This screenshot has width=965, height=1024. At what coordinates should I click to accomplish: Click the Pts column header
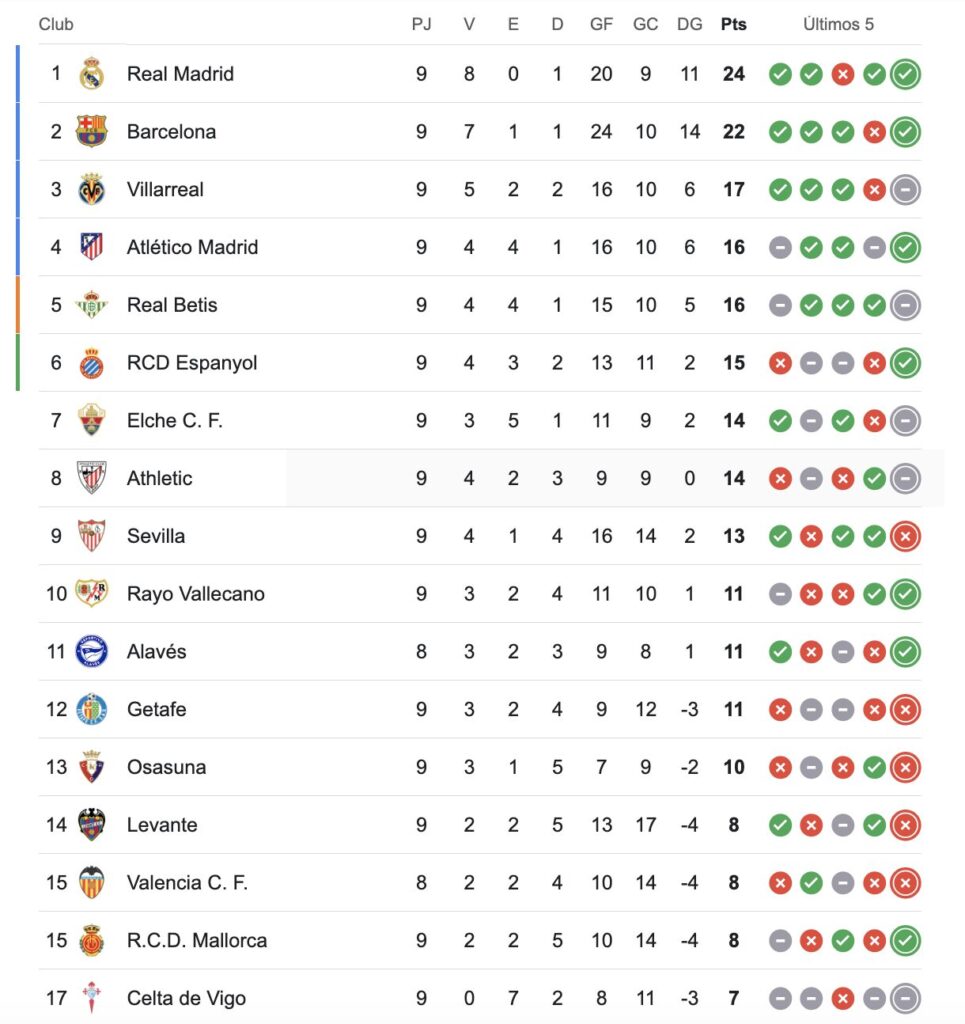coord(734,24)
